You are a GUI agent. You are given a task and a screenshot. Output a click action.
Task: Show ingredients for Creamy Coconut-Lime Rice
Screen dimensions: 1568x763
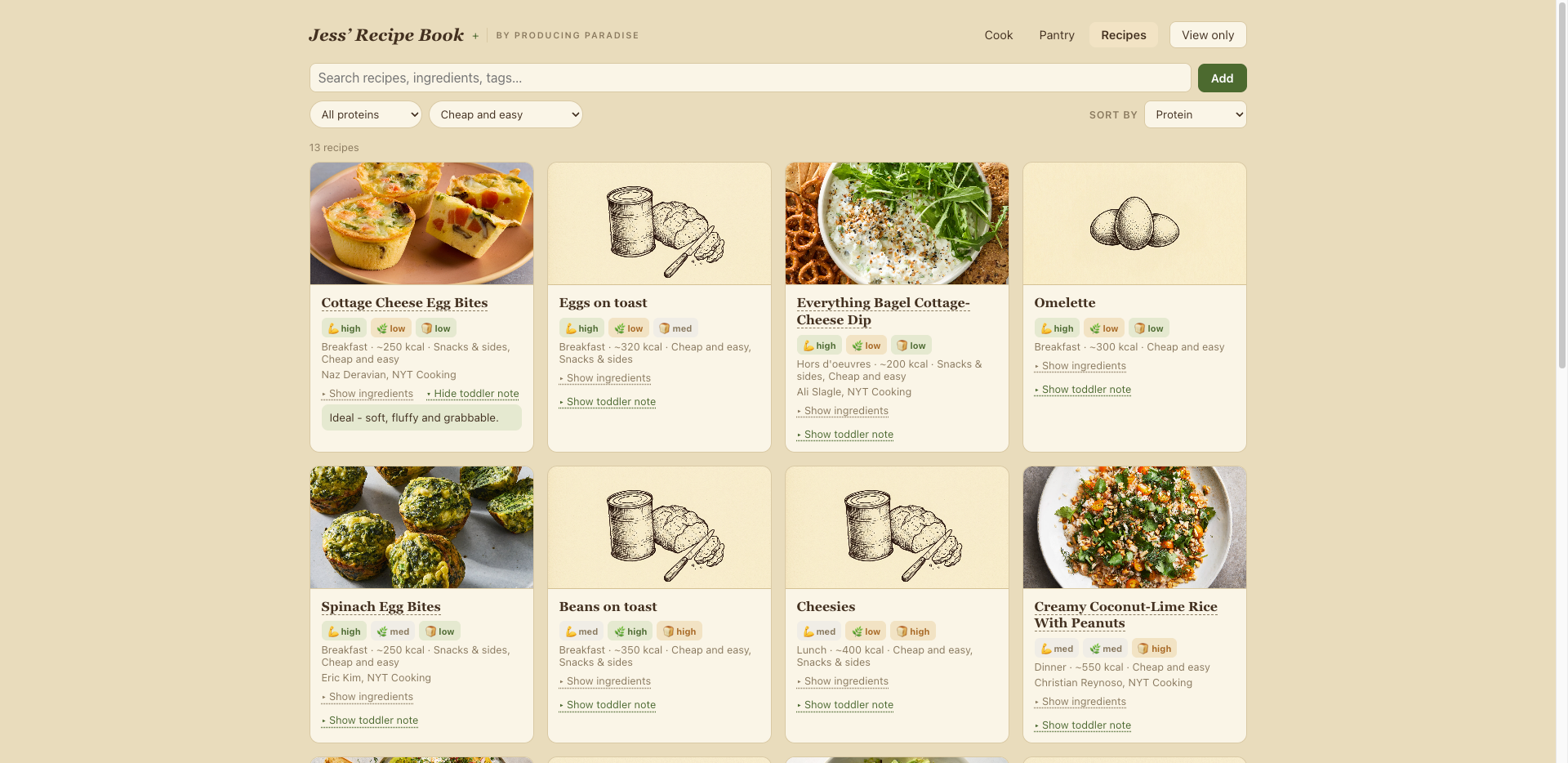(1080, 702)
